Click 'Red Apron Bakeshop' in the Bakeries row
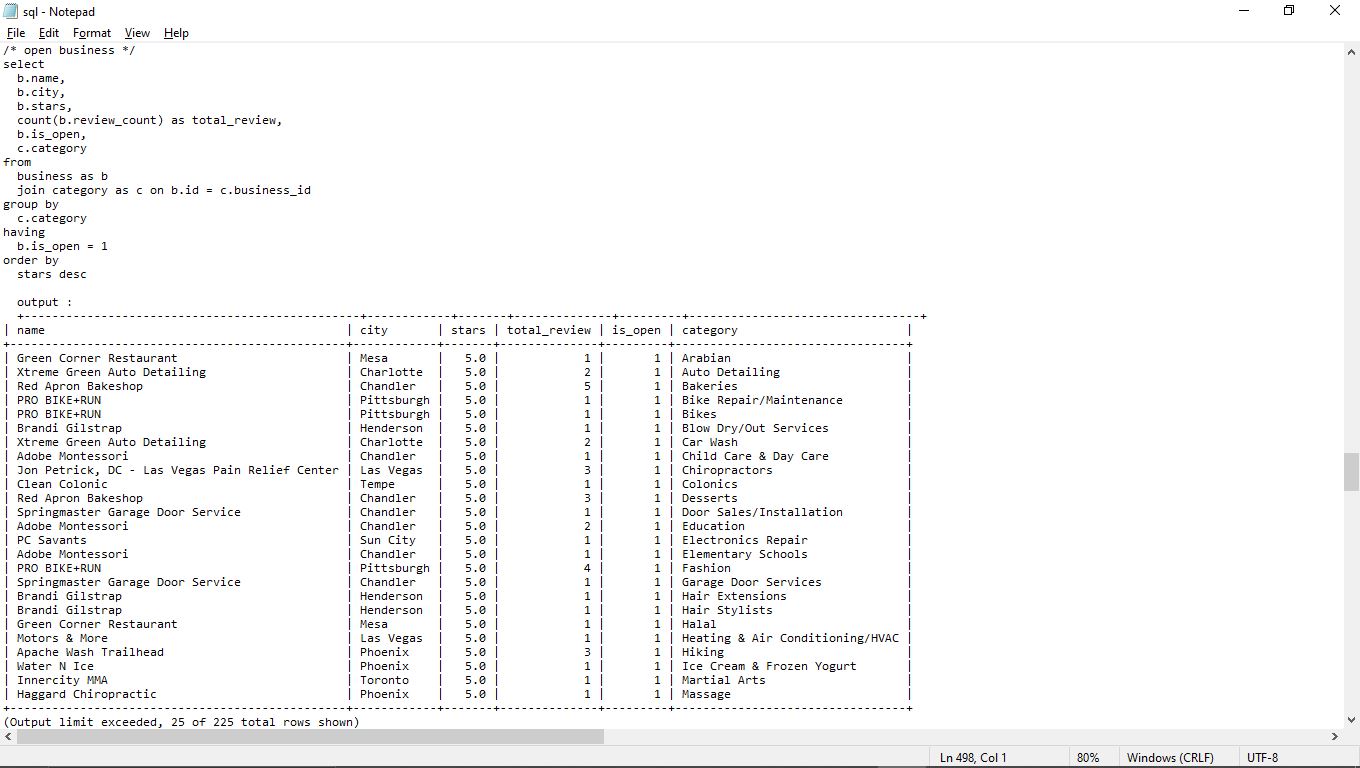 point(80,386)
